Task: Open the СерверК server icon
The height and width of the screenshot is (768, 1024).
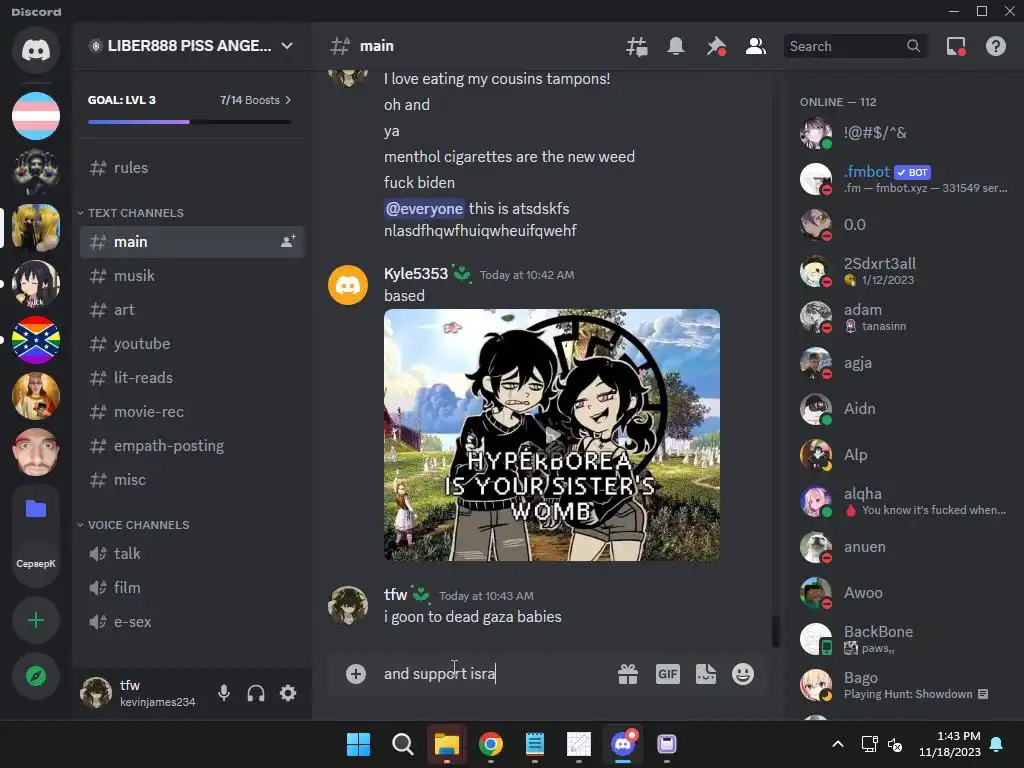Action: [36, 564]
